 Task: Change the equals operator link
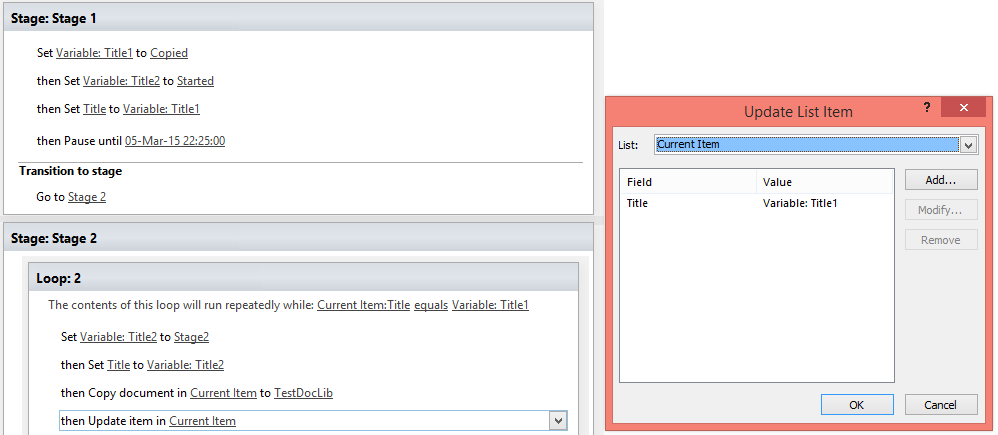pyautogui.click(x=430, y=305)
